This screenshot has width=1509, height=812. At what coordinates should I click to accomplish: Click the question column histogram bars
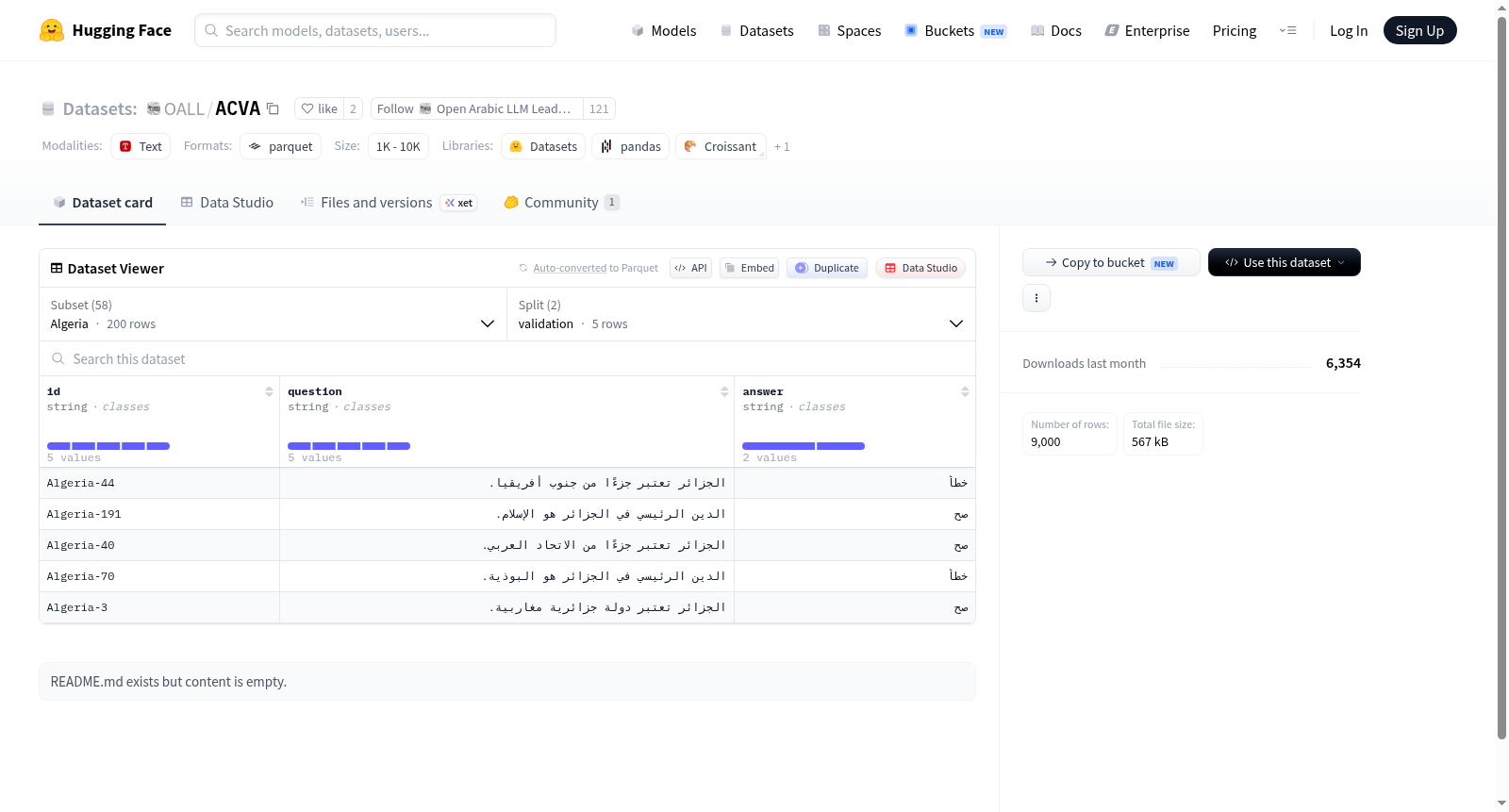[x=349, y=445]
